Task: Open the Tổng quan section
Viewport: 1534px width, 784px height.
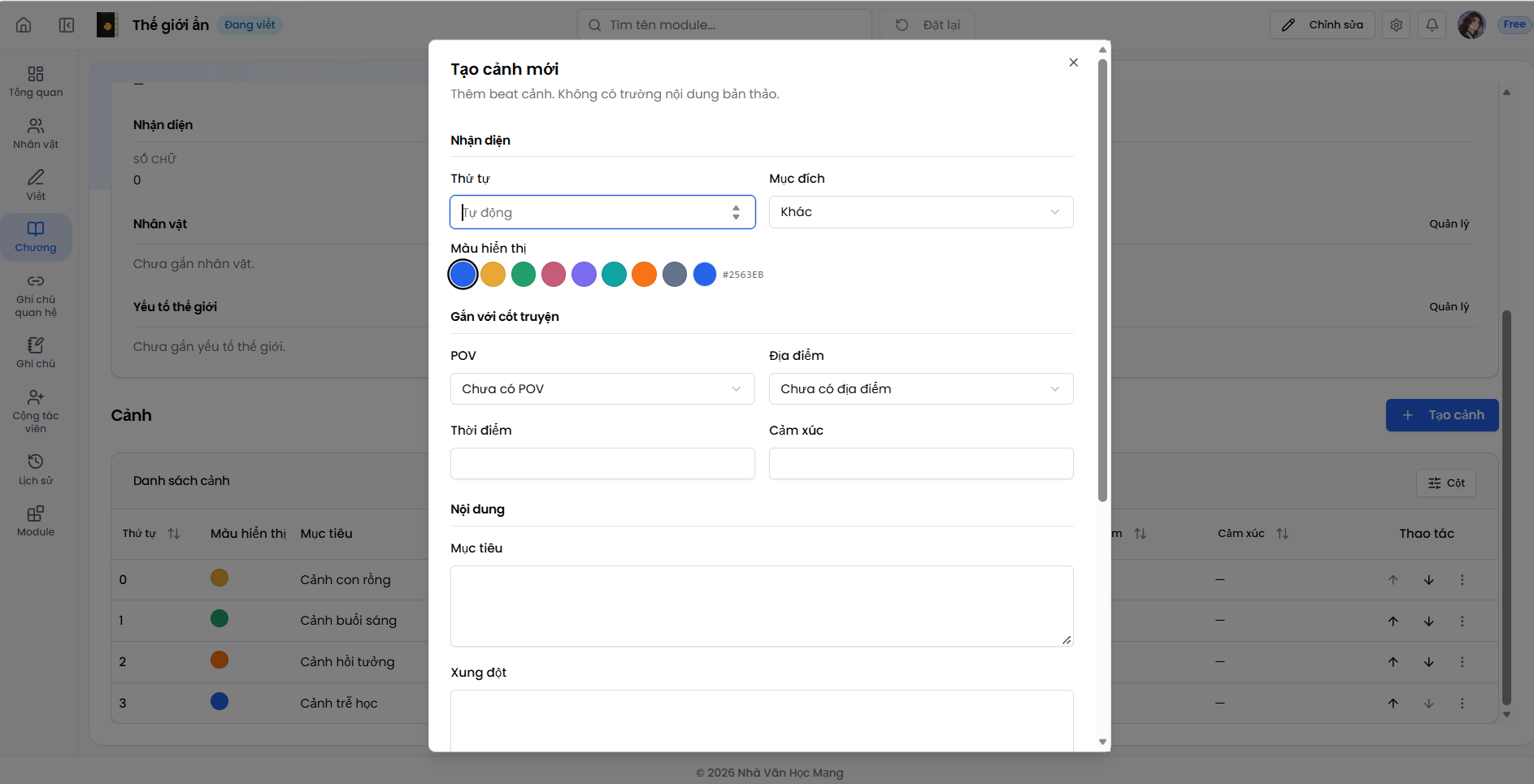Action: [x=36, y=82]
